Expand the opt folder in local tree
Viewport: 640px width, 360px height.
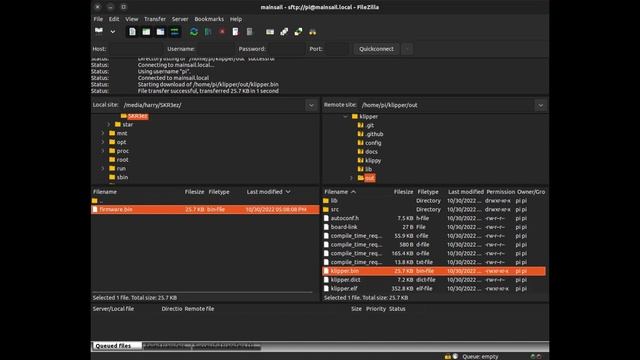click(103, 142)
